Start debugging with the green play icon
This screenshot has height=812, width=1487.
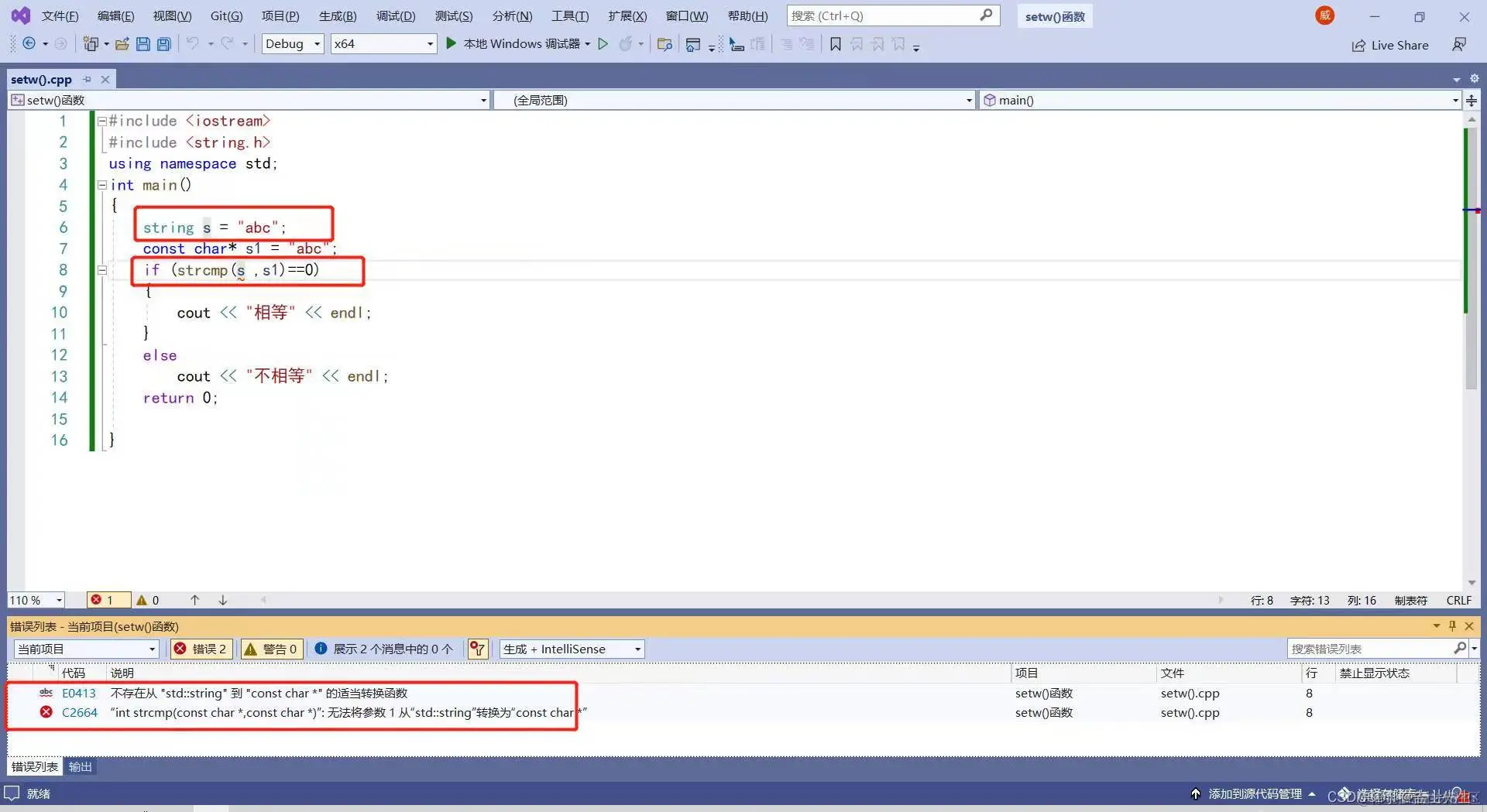point(451,43)
